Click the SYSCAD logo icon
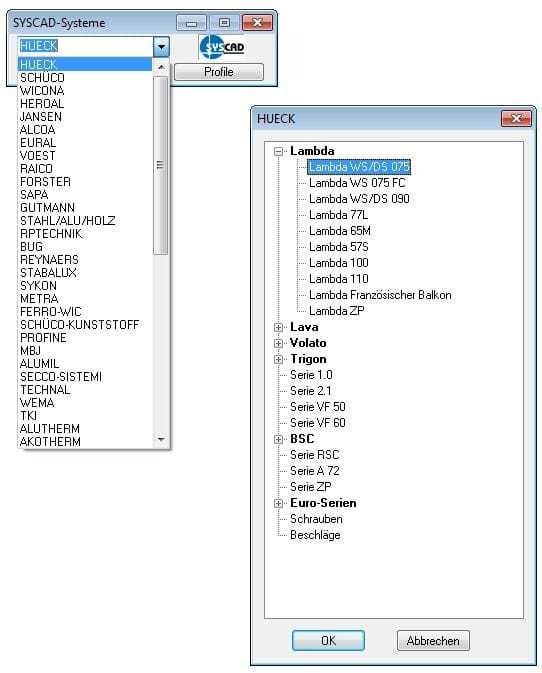542x673 pixels. pos(222,47)
